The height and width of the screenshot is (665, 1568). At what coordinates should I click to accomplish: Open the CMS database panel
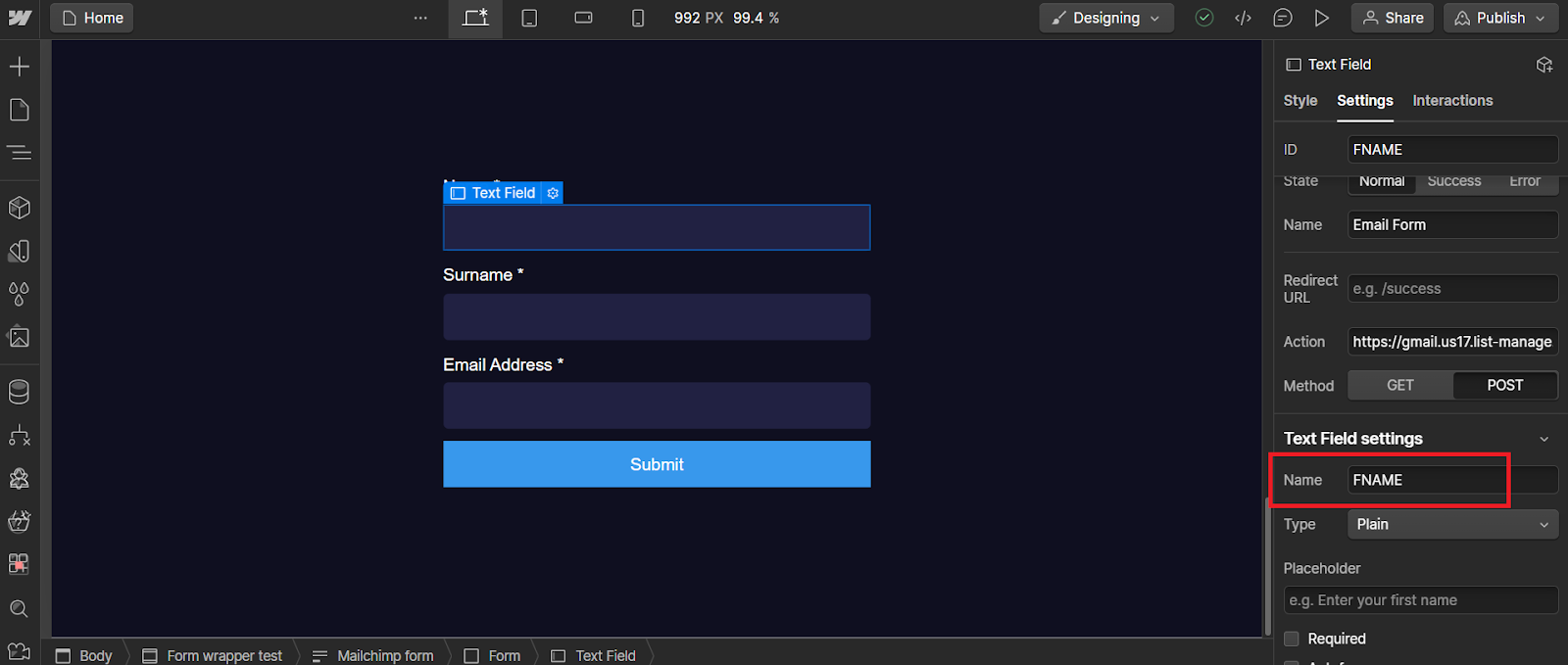click(20, 392)
